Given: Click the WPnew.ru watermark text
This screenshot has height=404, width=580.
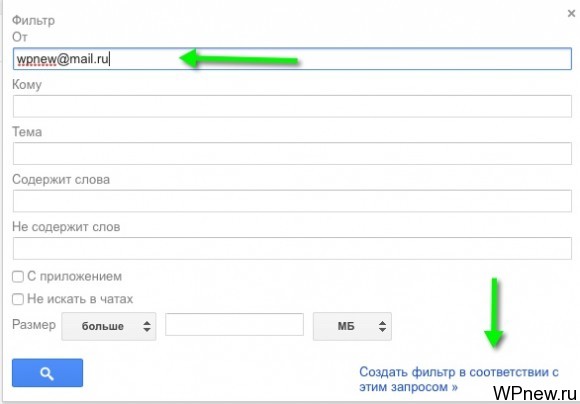Looking at the screenshot, I should (x=535, y=392).
